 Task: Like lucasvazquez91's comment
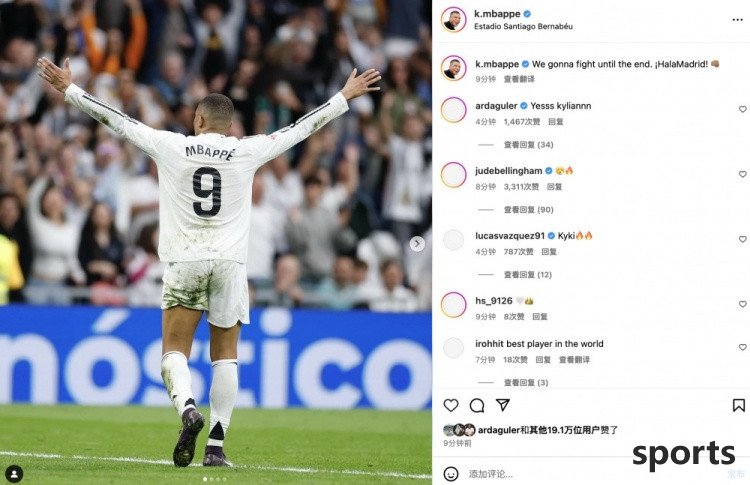point(742,239)
